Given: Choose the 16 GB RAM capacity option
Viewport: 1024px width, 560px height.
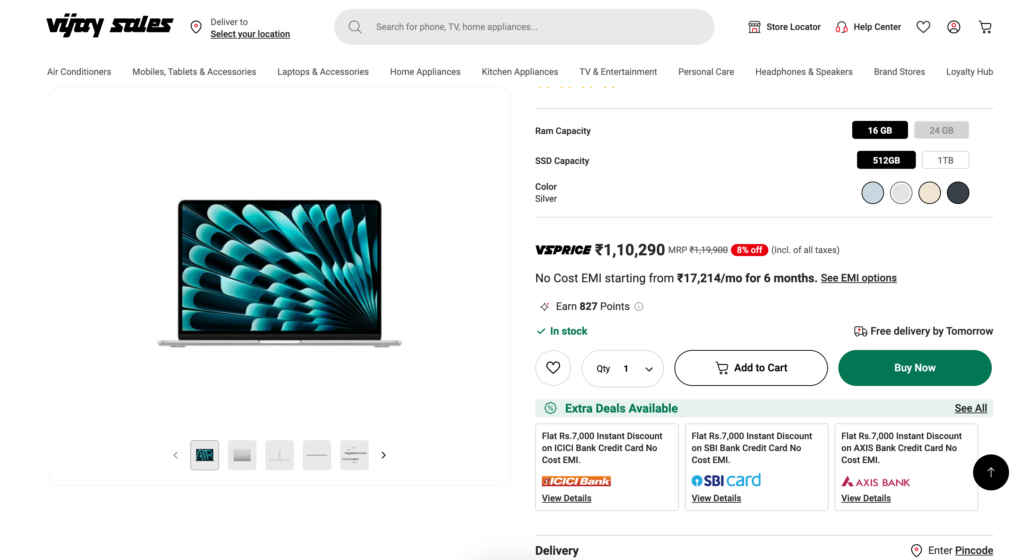Looking at the screenshot, I should click(x=880, y=130).
